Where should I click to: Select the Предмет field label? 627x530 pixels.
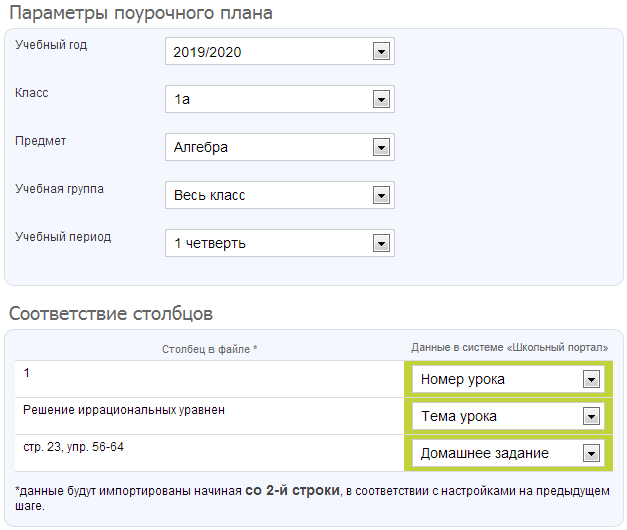41,141
